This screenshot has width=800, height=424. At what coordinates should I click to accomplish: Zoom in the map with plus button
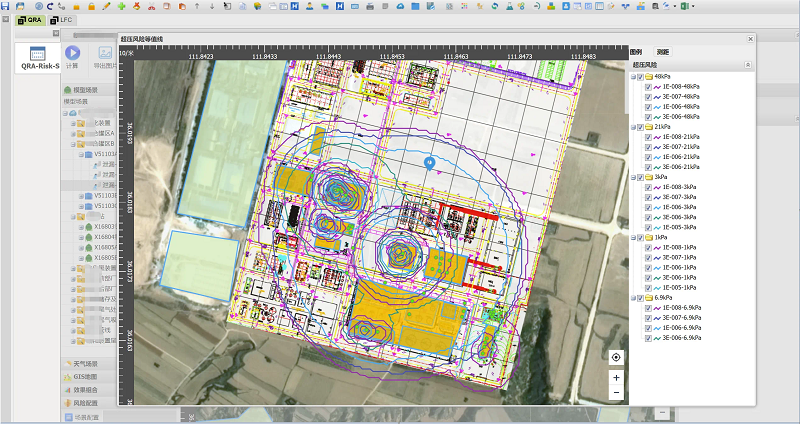pos(616,378)
